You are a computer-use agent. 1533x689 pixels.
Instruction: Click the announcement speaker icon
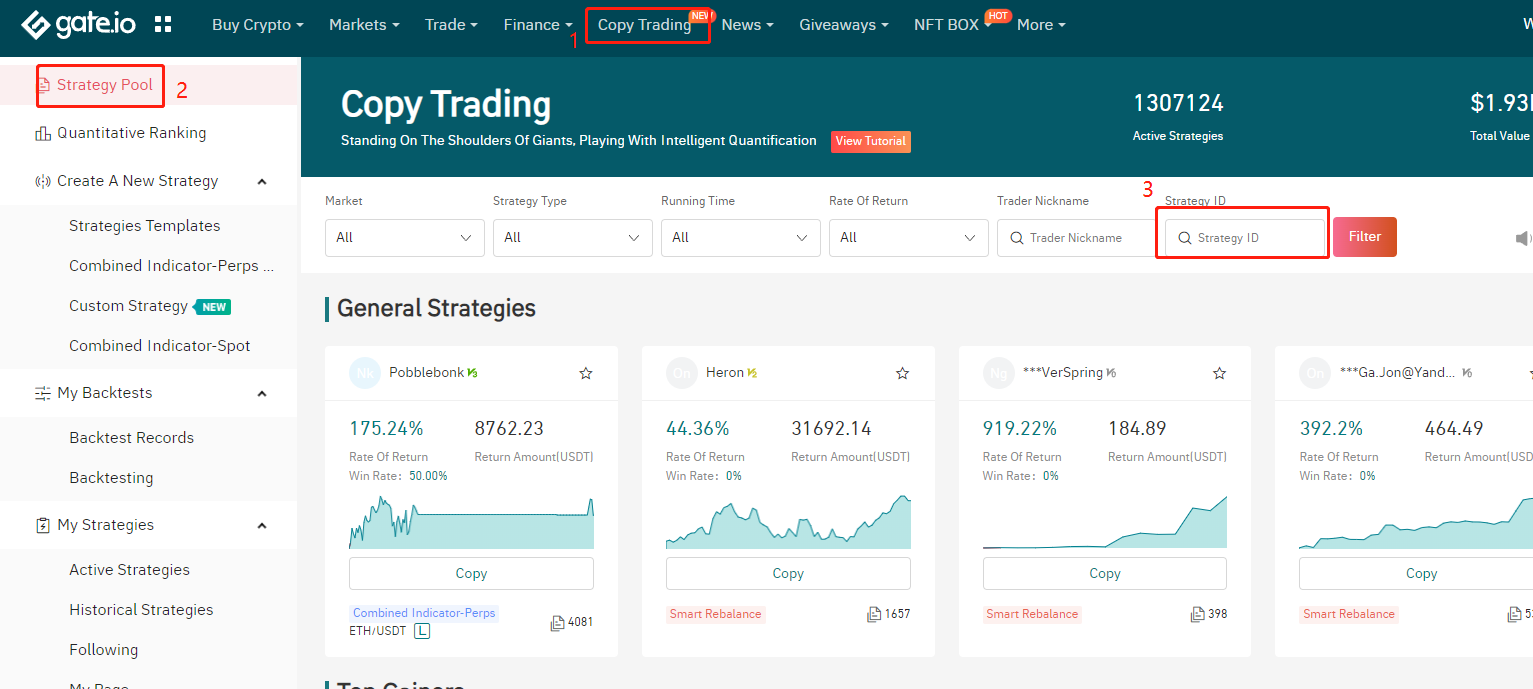point(1523,238)
